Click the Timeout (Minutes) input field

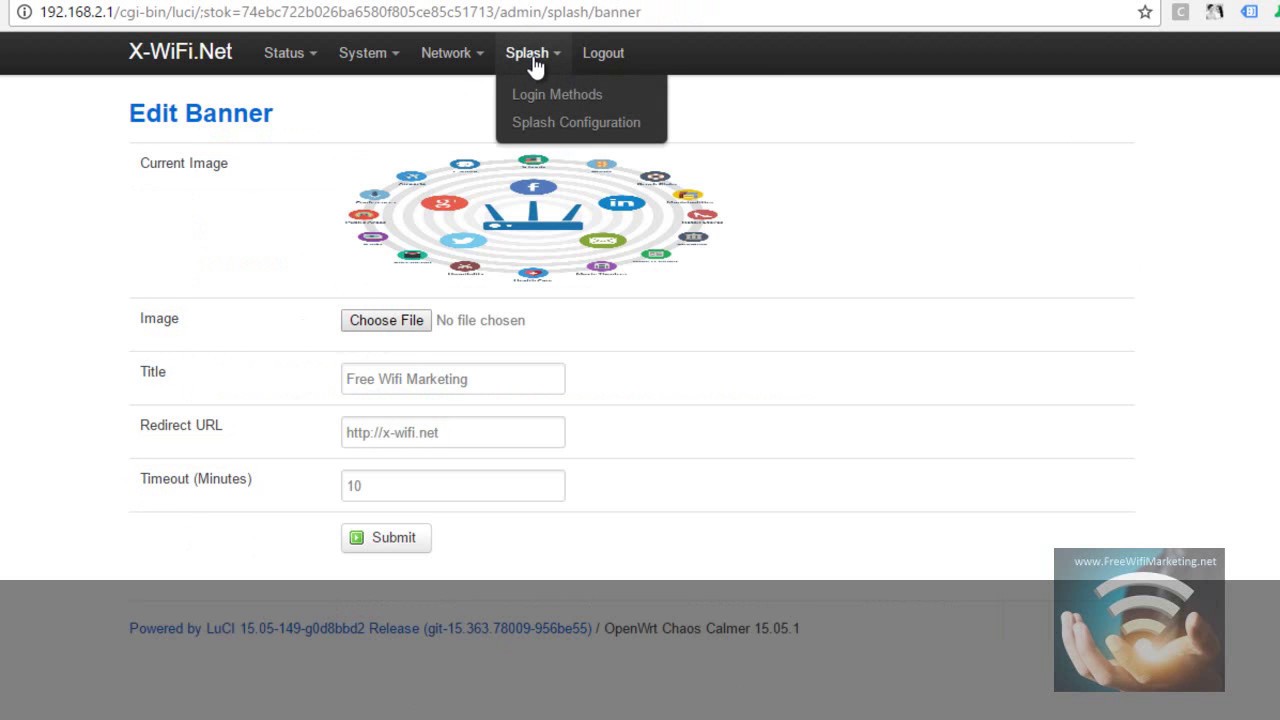(x=453, y=486)
